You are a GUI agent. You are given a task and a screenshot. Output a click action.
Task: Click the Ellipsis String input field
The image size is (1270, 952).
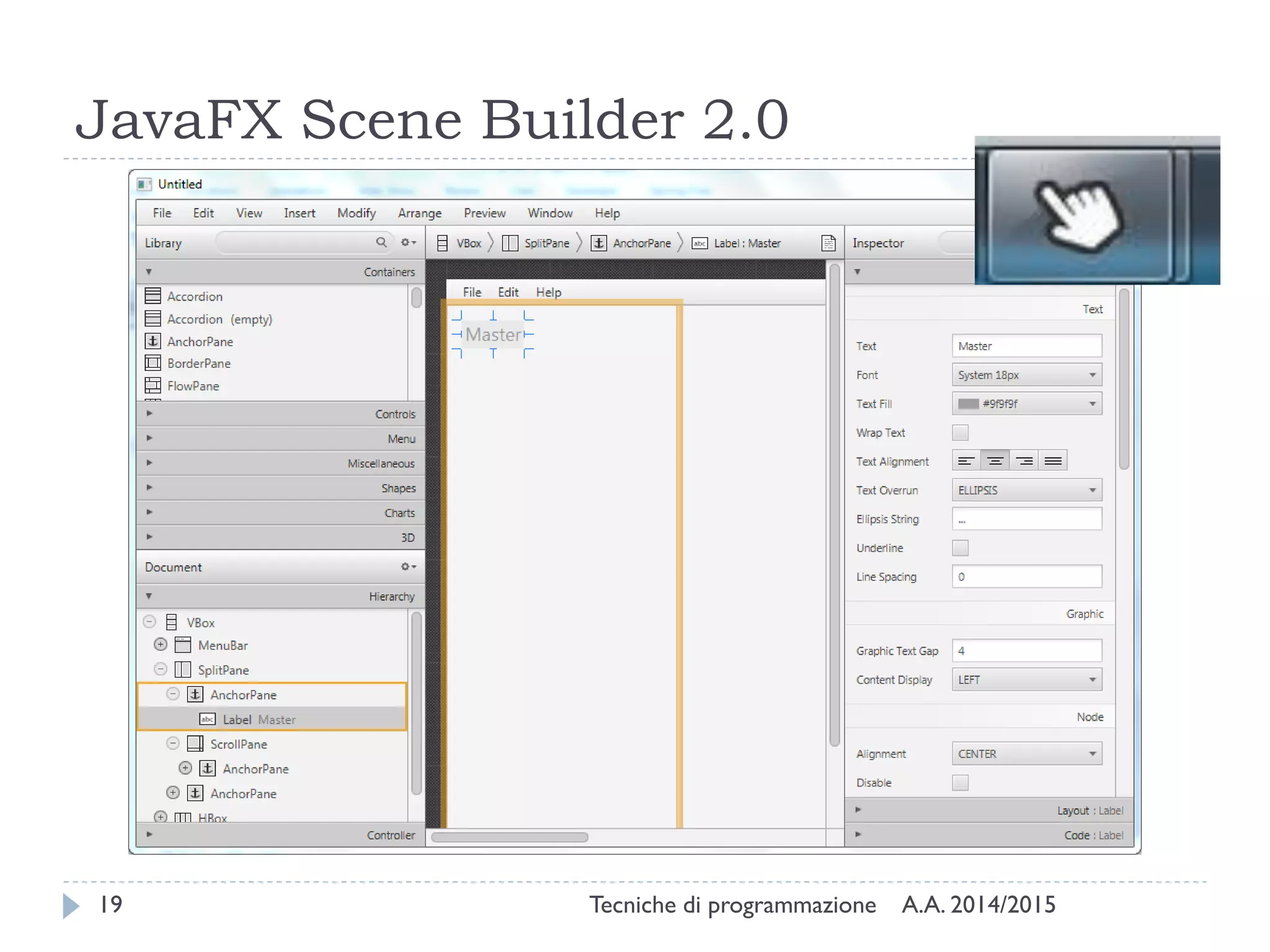click(1027, 519)
